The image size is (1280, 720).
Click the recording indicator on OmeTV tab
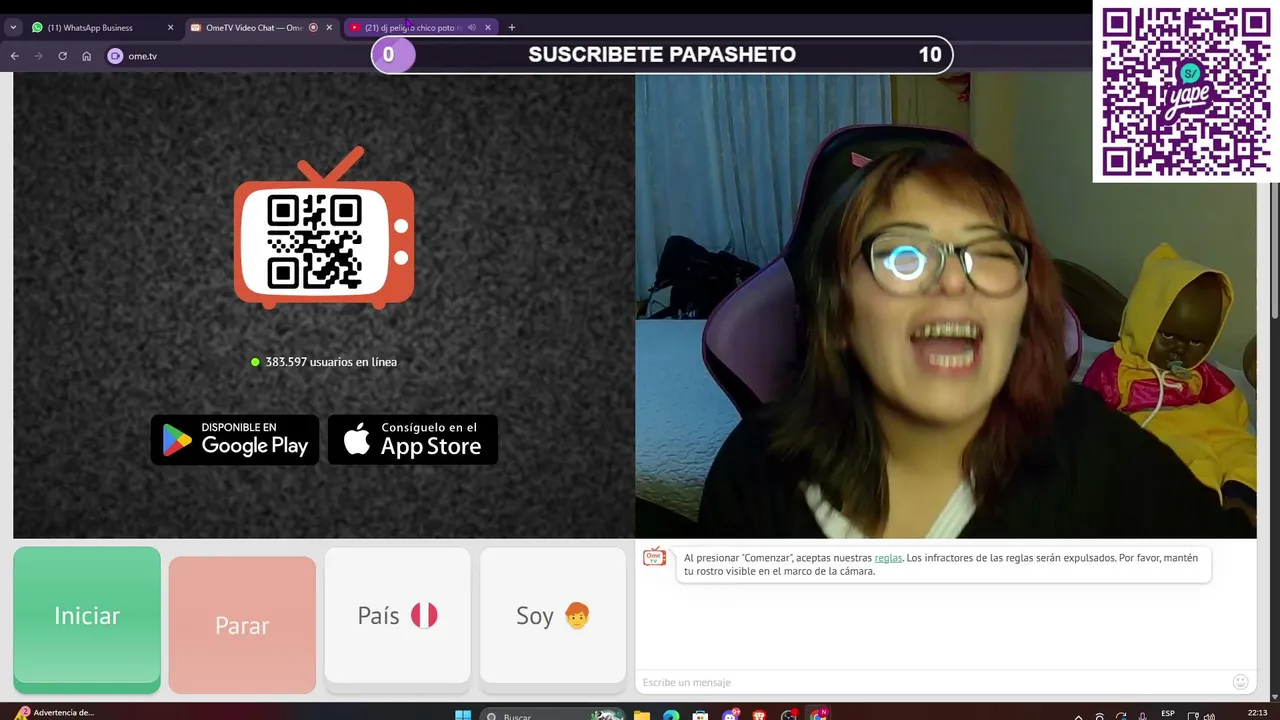pyautogui.click(x=313, y=28)
